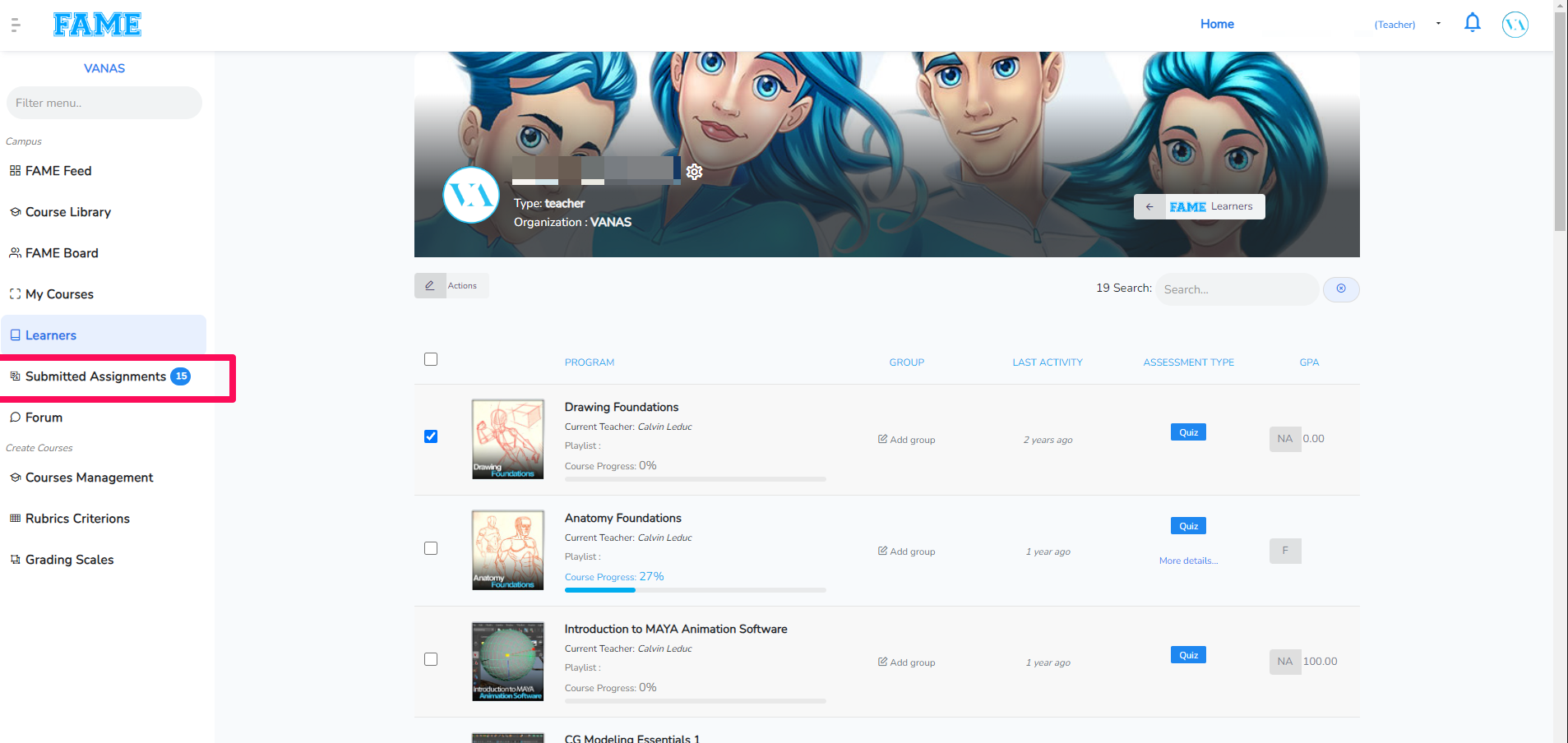Toggle the select-all checkbox in table header
The height and width of the screenshot is (743, 1568).
(431, 359)
